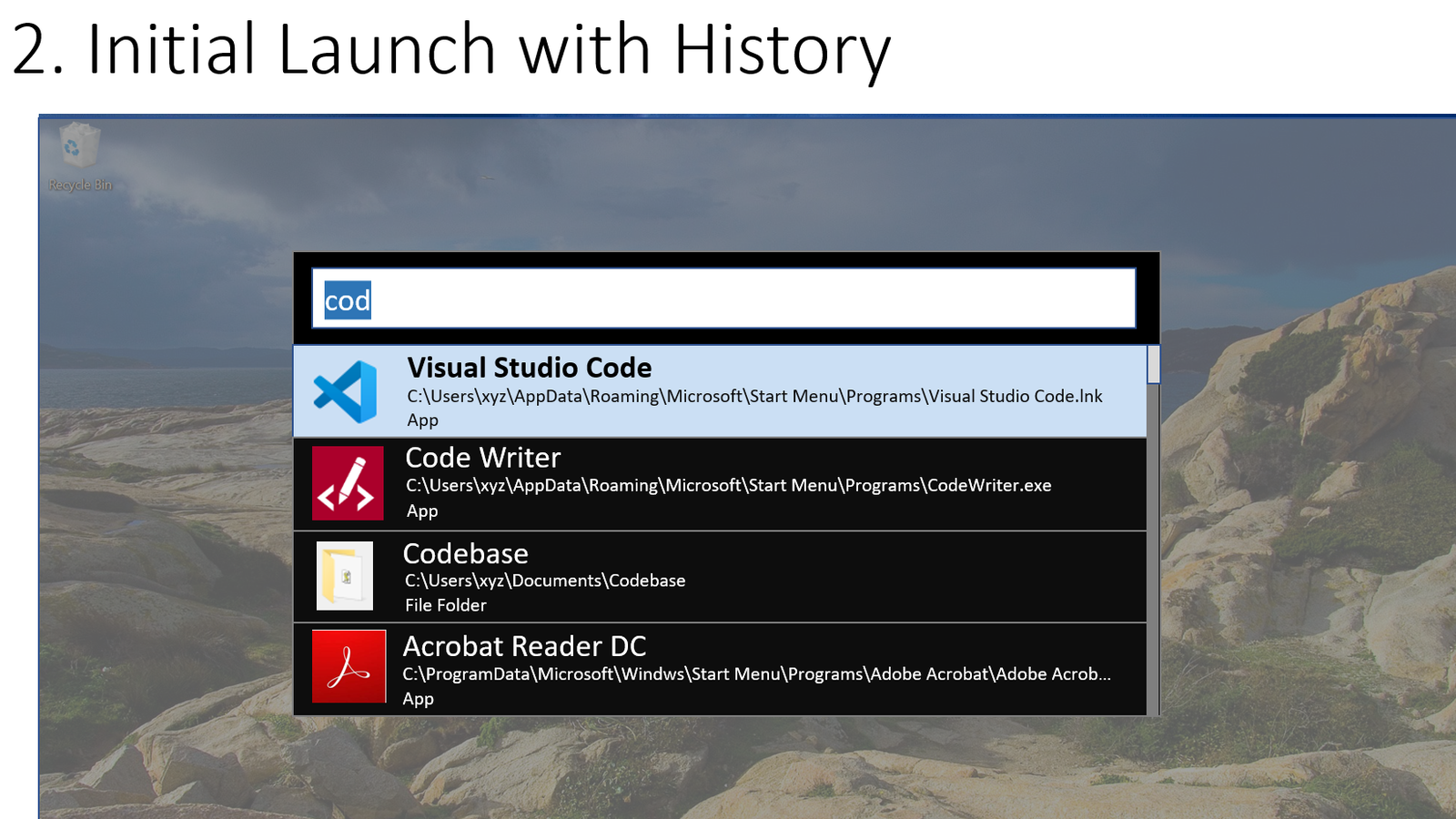
Task: Click the Codebase folder icon
Action: tap(345, 576)
